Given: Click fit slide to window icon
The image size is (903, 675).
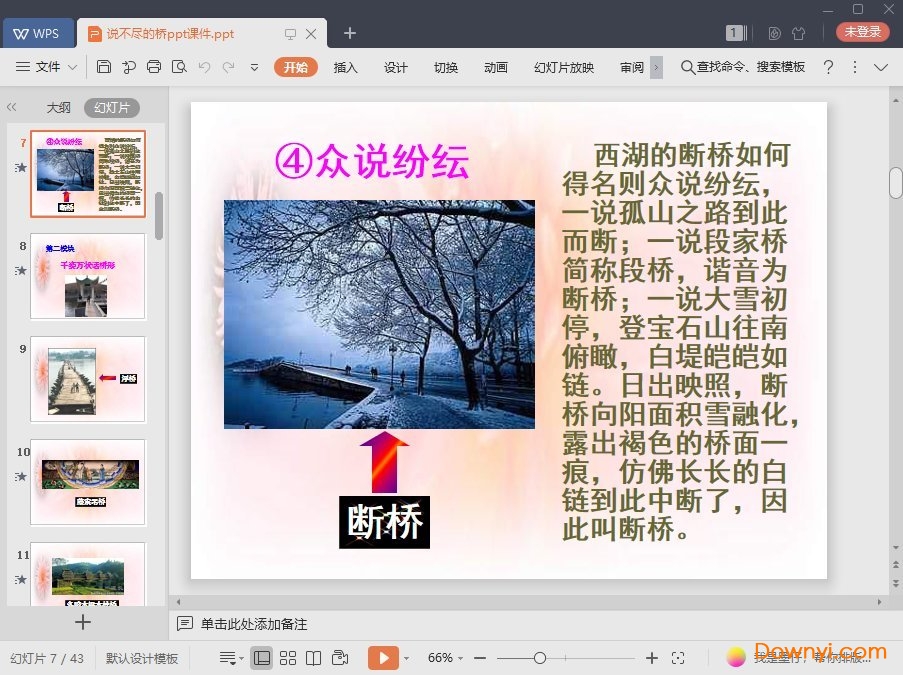Looking at the screenshot, I should [678, 658].
